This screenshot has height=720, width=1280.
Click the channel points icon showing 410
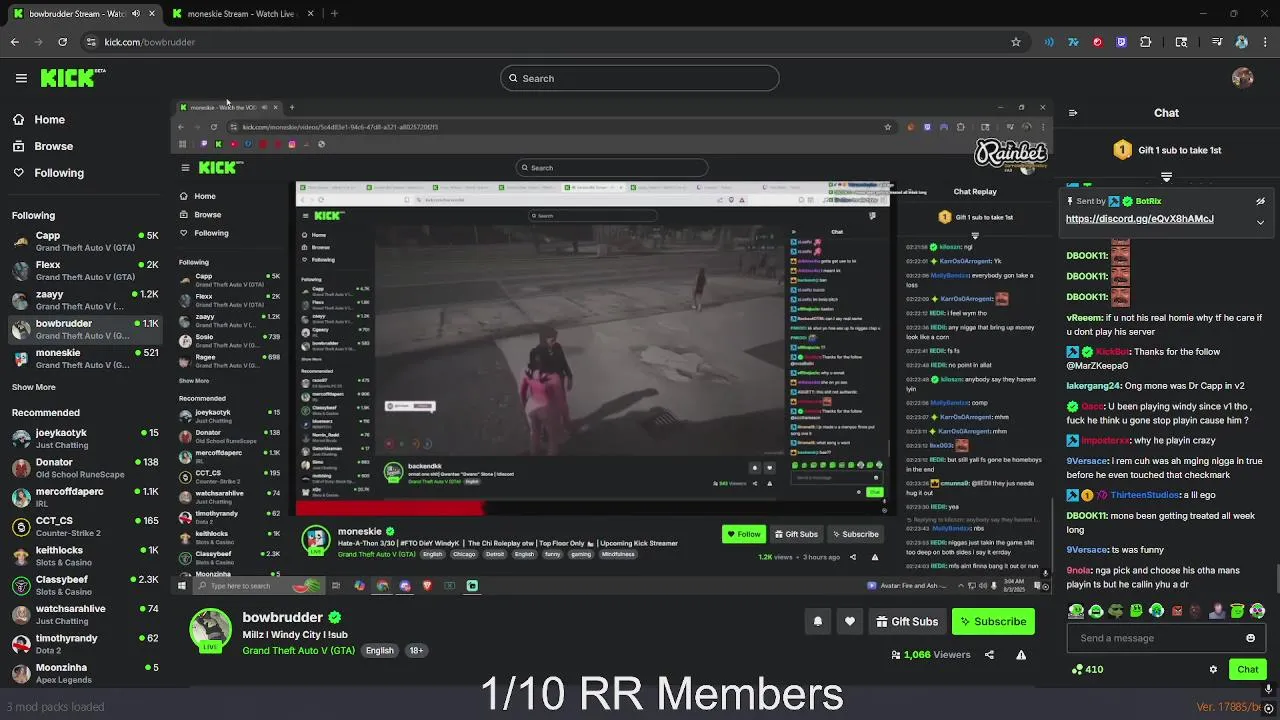(x=1087, y=669)
